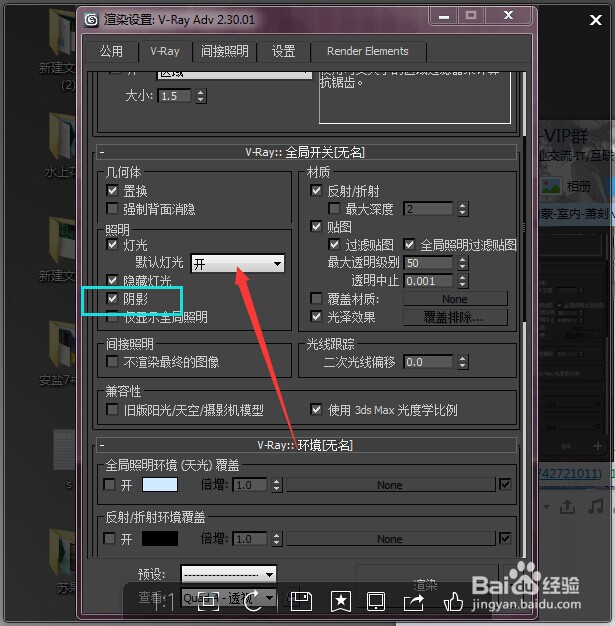
Task: Click the 742721011) link in the background window
Action: 570,474
